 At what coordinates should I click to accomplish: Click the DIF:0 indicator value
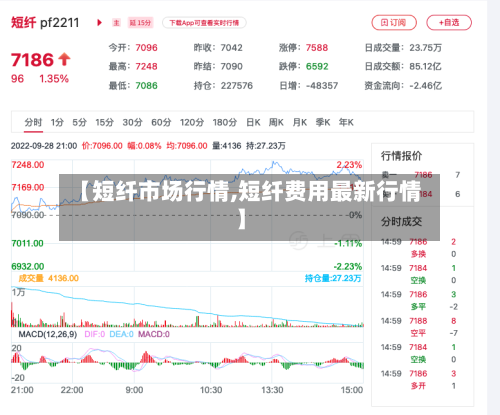click(95, 334)
